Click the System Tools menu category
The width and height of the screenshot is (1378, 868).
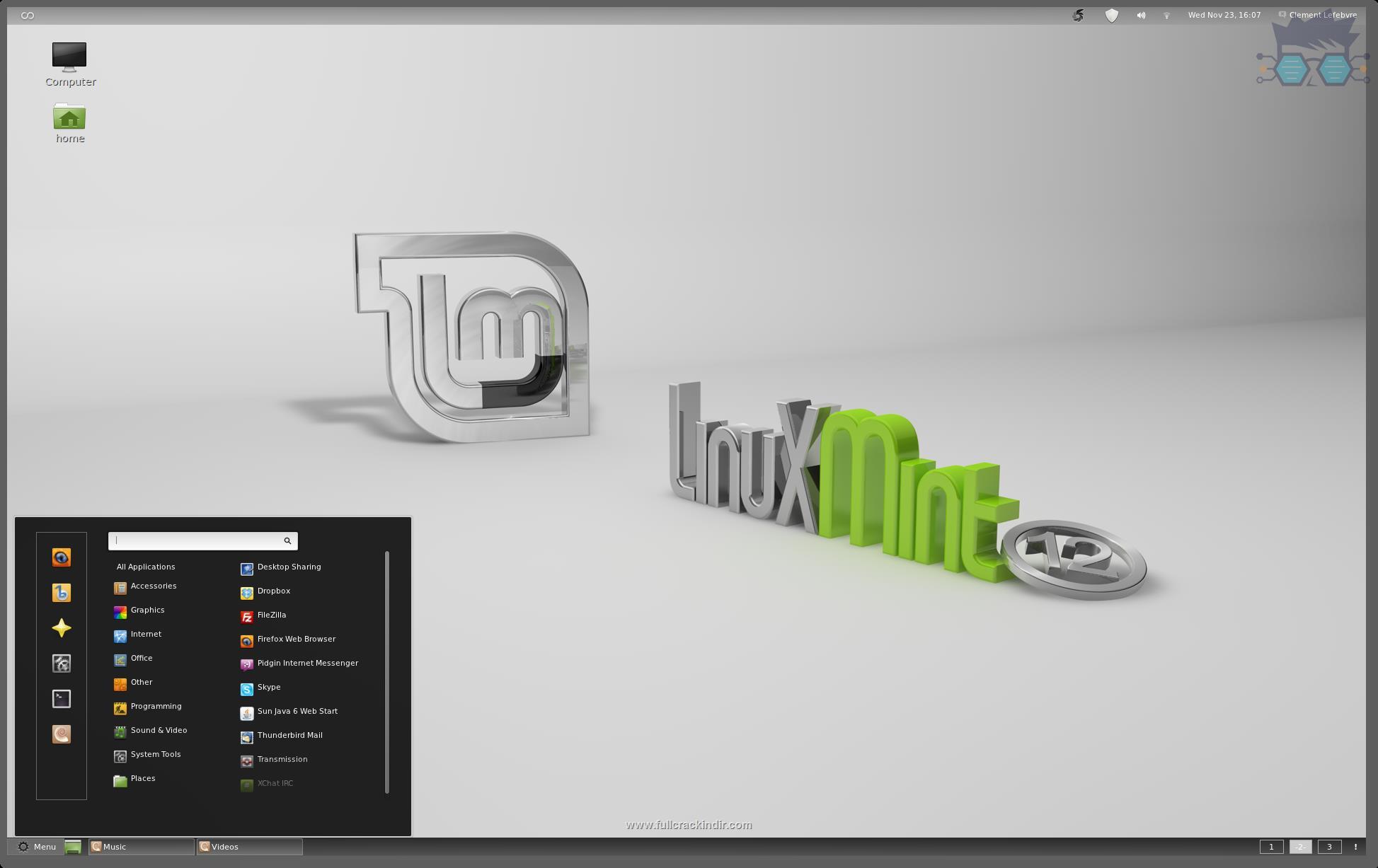coord(154,754)
